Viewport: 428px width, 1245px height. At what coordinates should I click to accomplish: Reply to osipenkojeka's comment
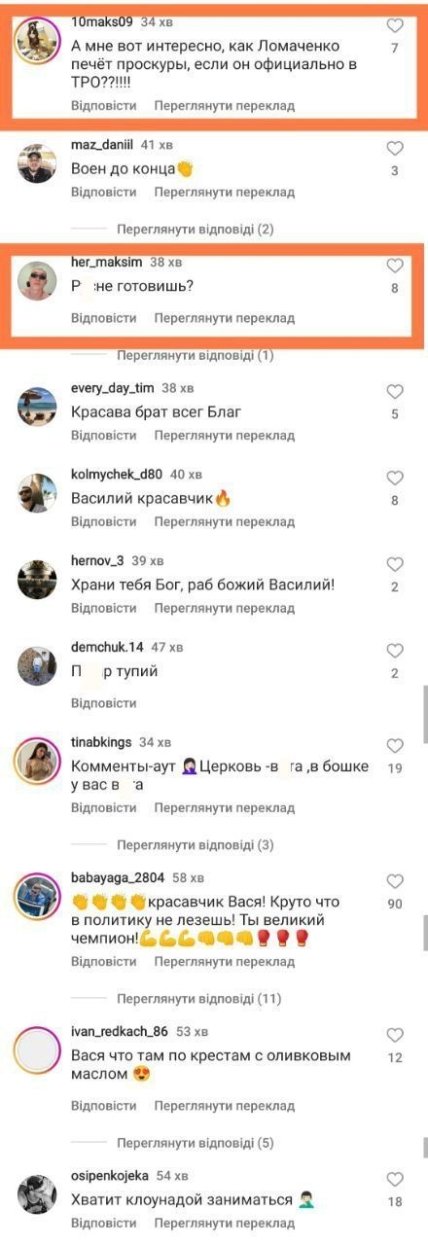pyautogui.click(x=104, y=1223)
